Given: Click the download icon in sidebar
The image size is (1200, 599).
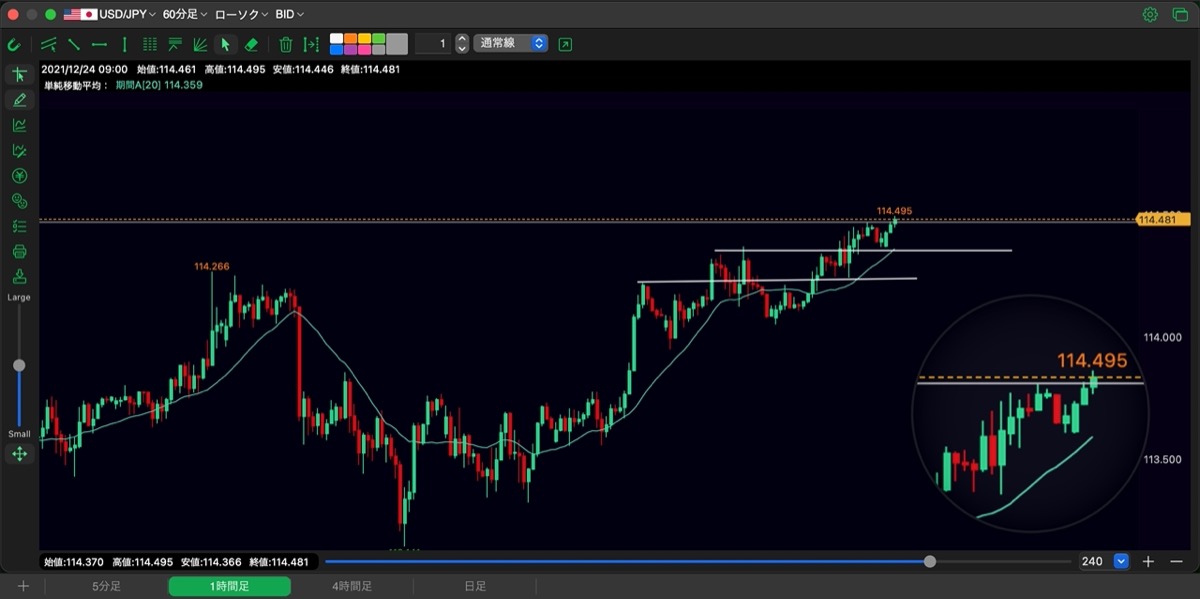Looking at the screenshot, I should click(19, 277).
